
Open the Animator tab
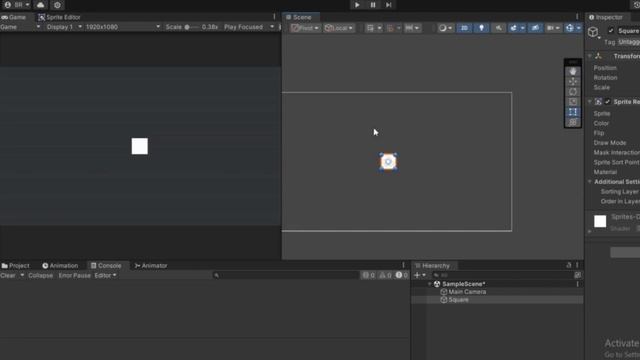click(151, 266)
